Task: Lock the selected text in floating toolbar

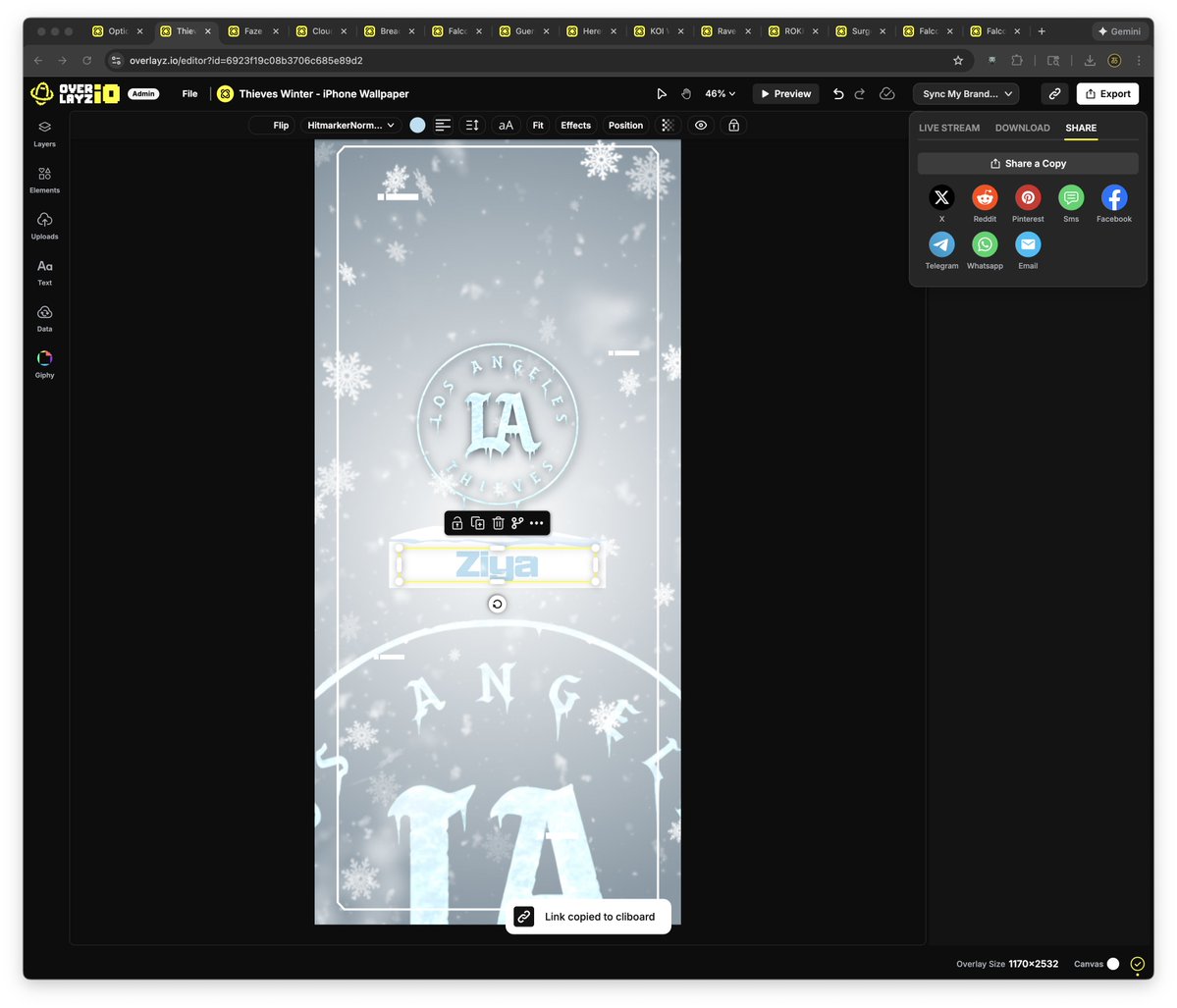Action: pos(457,523)
